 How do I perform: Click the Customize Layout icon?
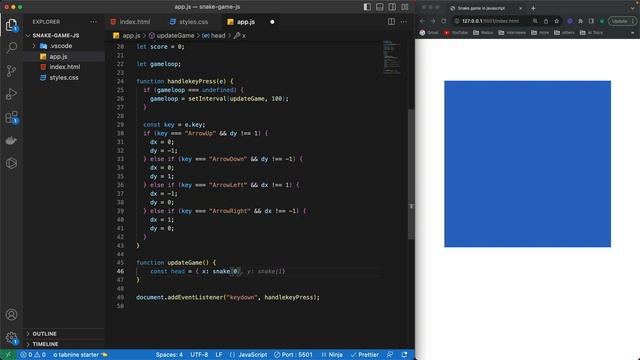(405, 7)
